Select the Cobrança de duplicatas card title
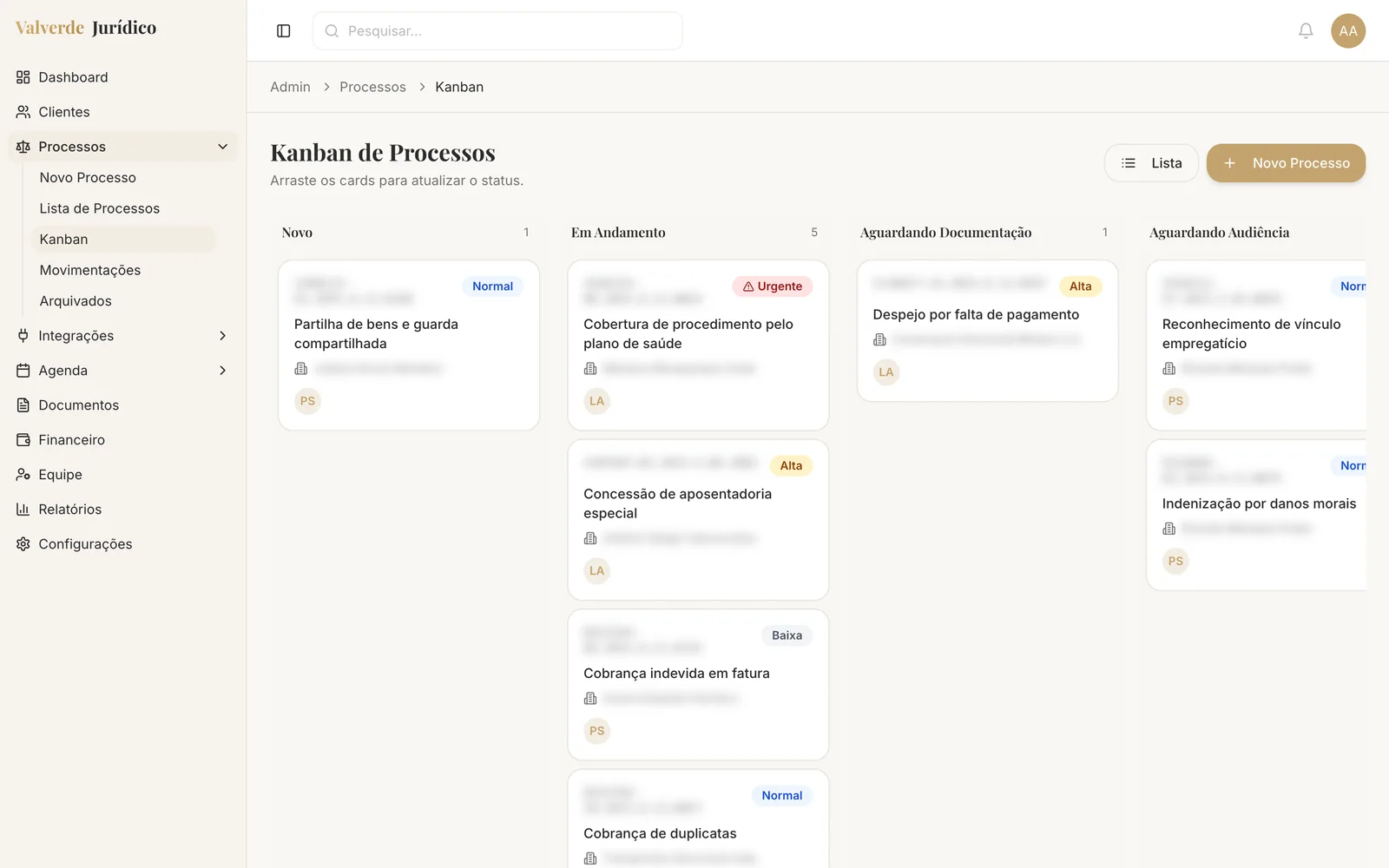 click(660, 833)
